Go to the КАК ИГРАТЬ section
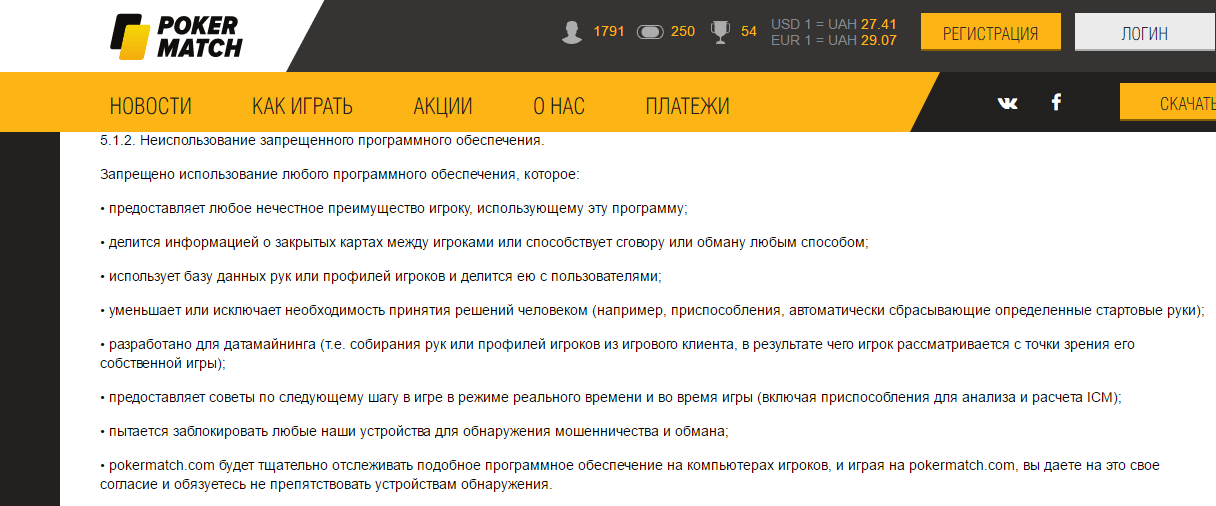Screen dimensions: 1216x506 click(302, 106)
